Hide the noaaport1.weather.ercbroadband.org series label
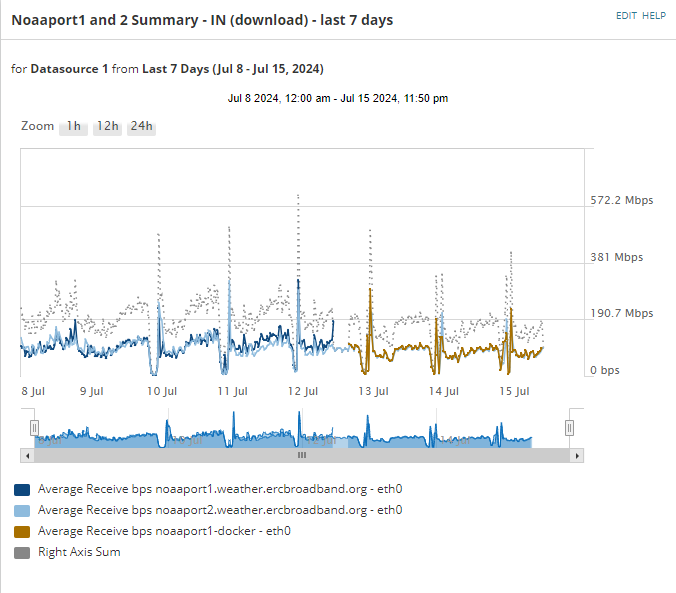This screenshot has width=676, height=593. [219, 490]
